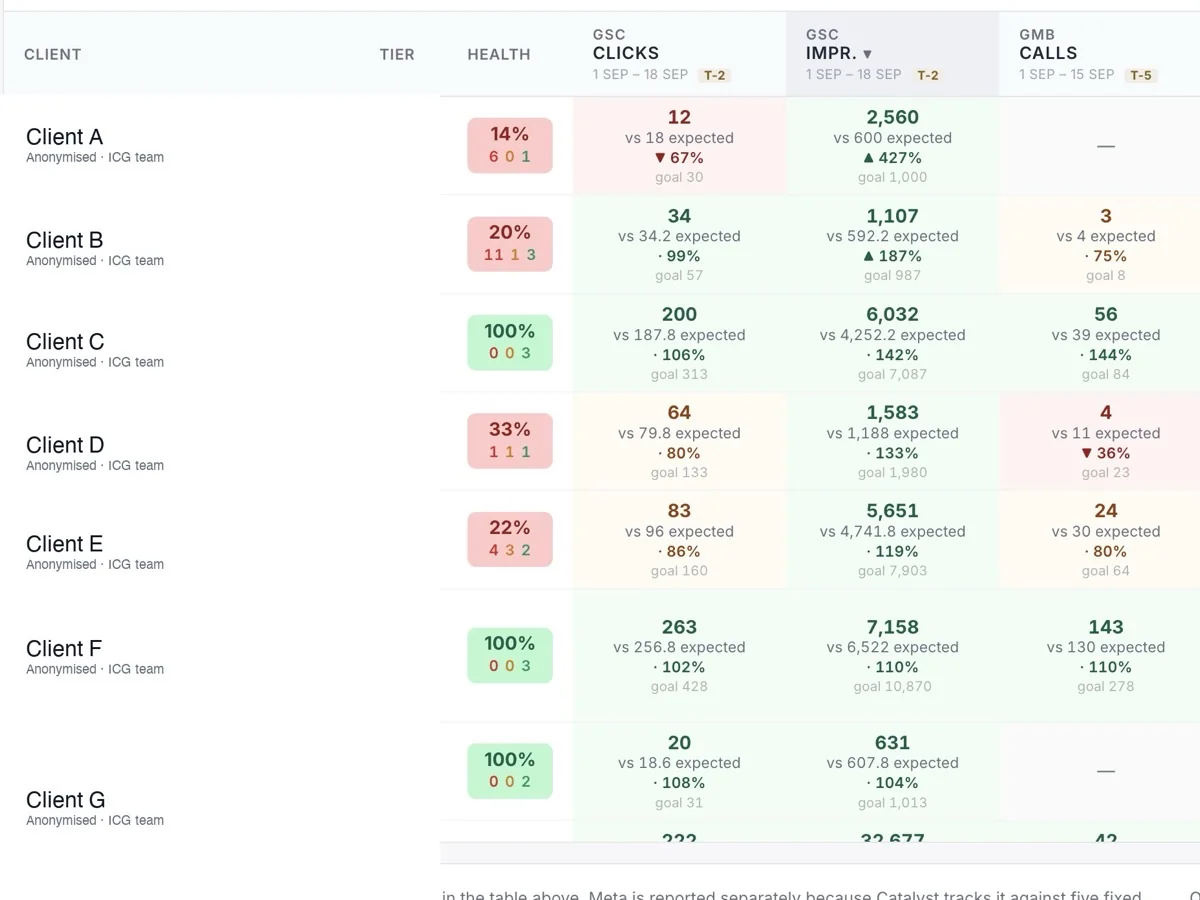
Task: Select Client D calls cell showing 4
Action: tap(1099, 441)
